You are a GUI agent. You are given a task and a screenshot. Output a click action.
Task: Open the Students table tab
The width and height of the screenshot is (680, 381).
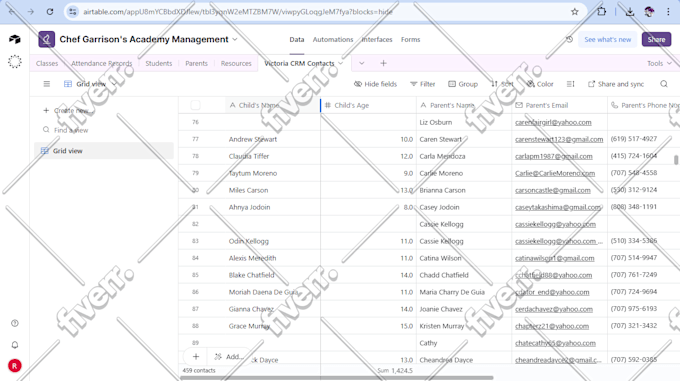159,63
